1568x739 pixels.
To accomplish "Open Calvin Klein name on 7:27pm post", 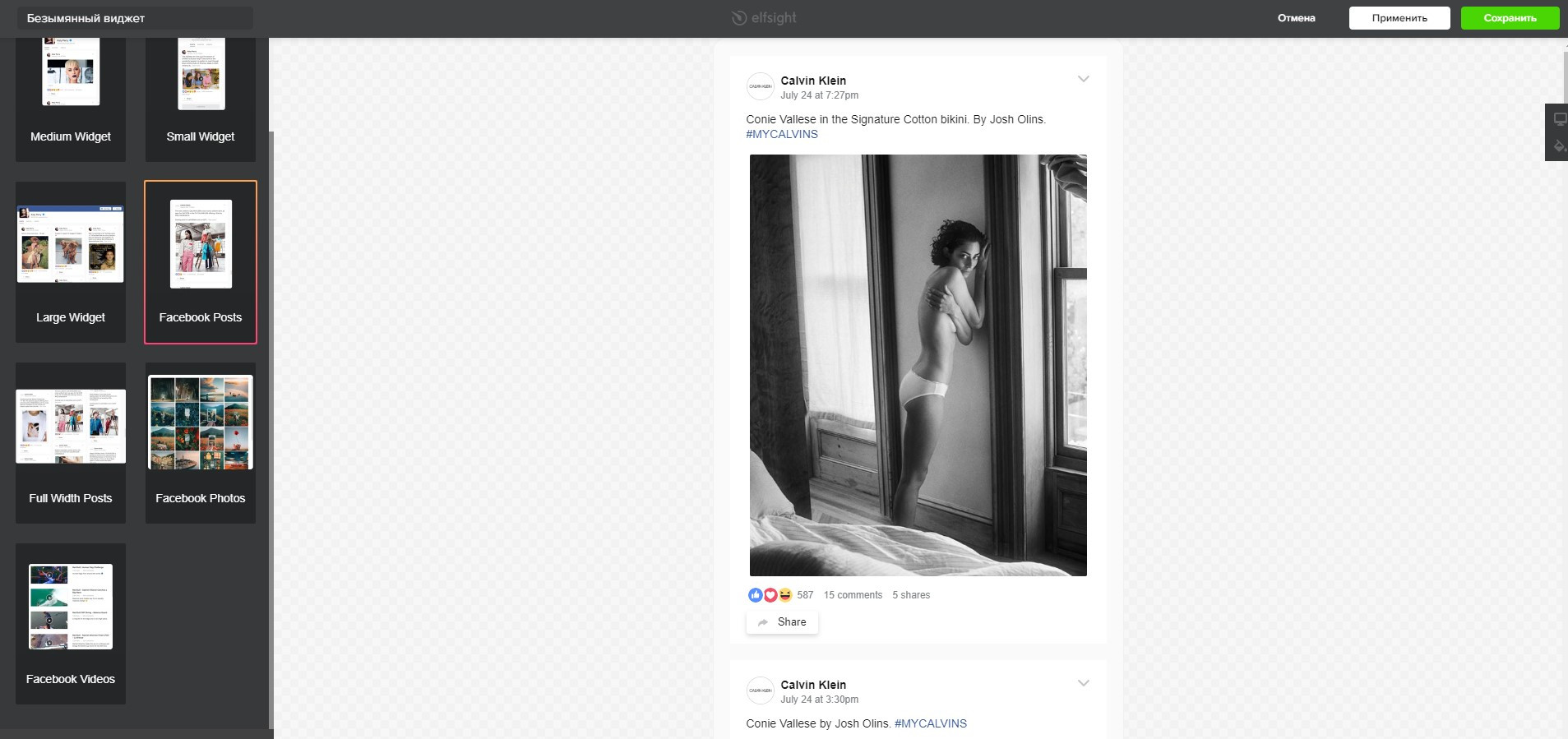I will point(813,81).
